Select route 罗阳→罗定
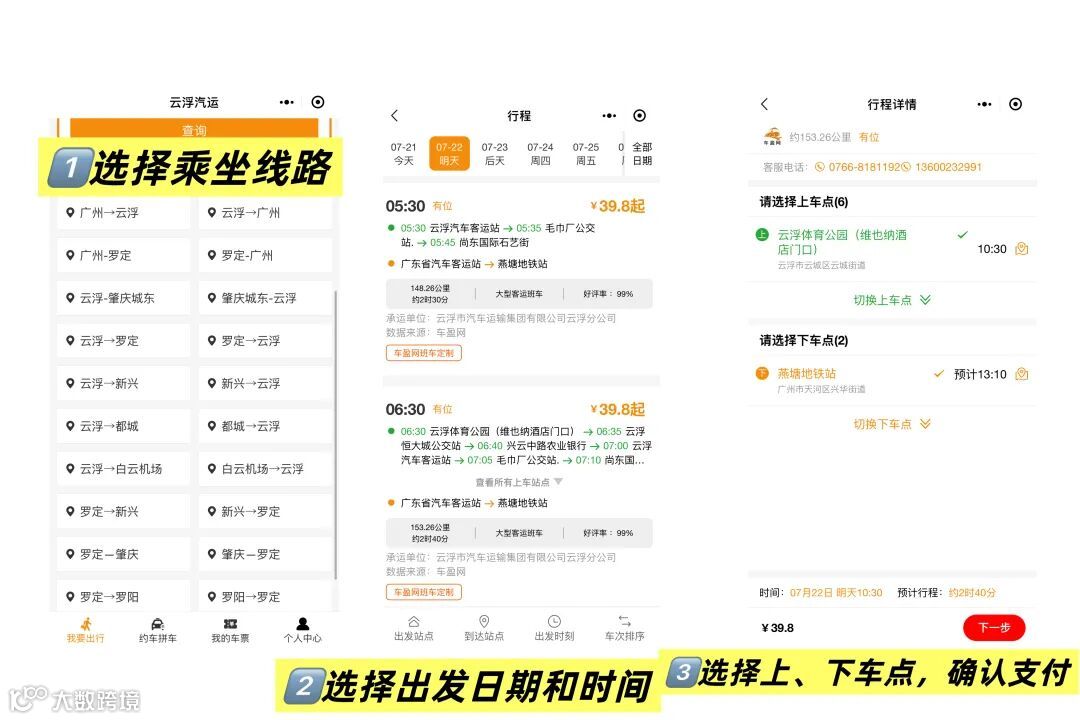This screenshot has height=720, width=1080. [265, 597]
